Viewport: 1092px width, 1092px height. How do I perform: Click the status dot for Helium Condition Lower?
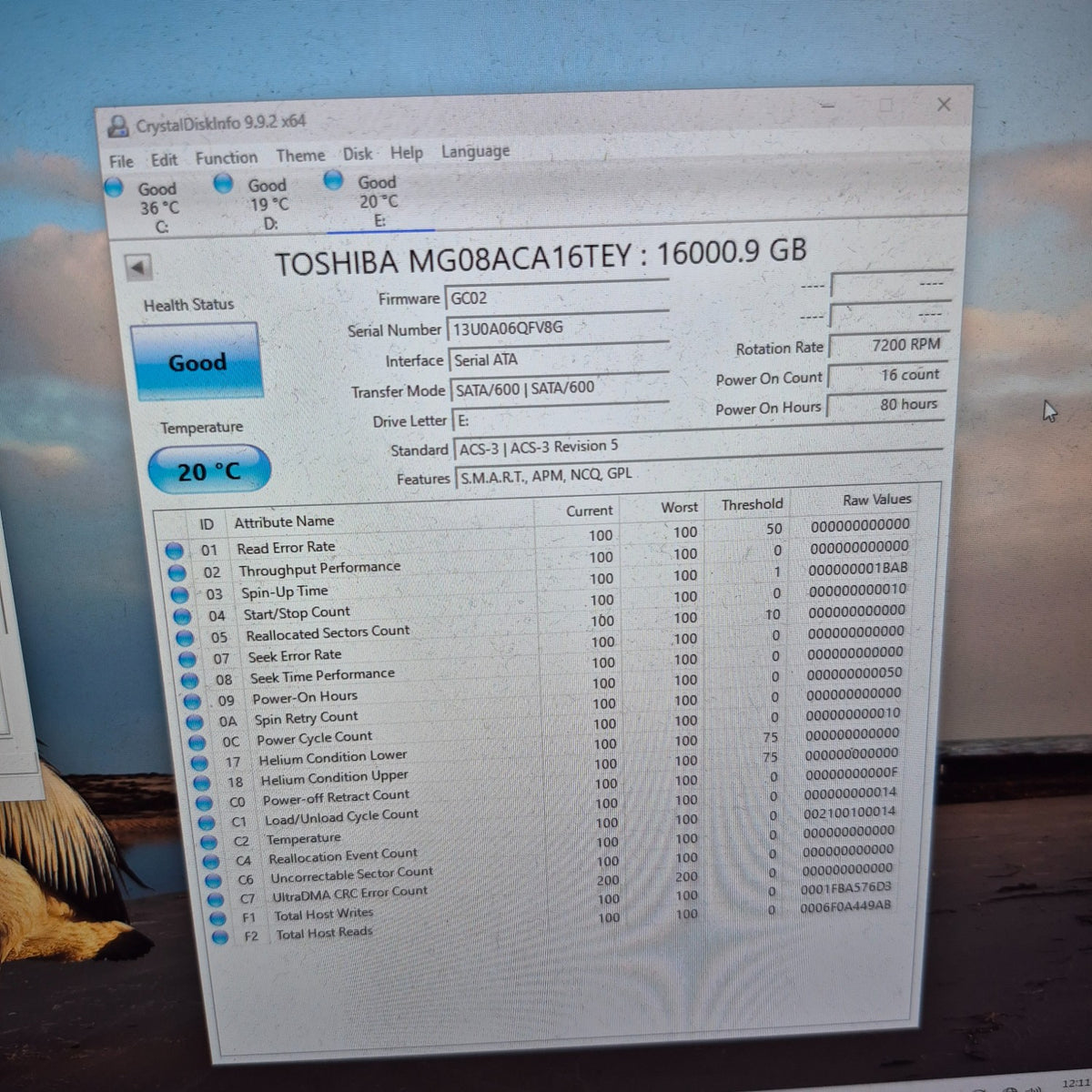pos(200,763)
